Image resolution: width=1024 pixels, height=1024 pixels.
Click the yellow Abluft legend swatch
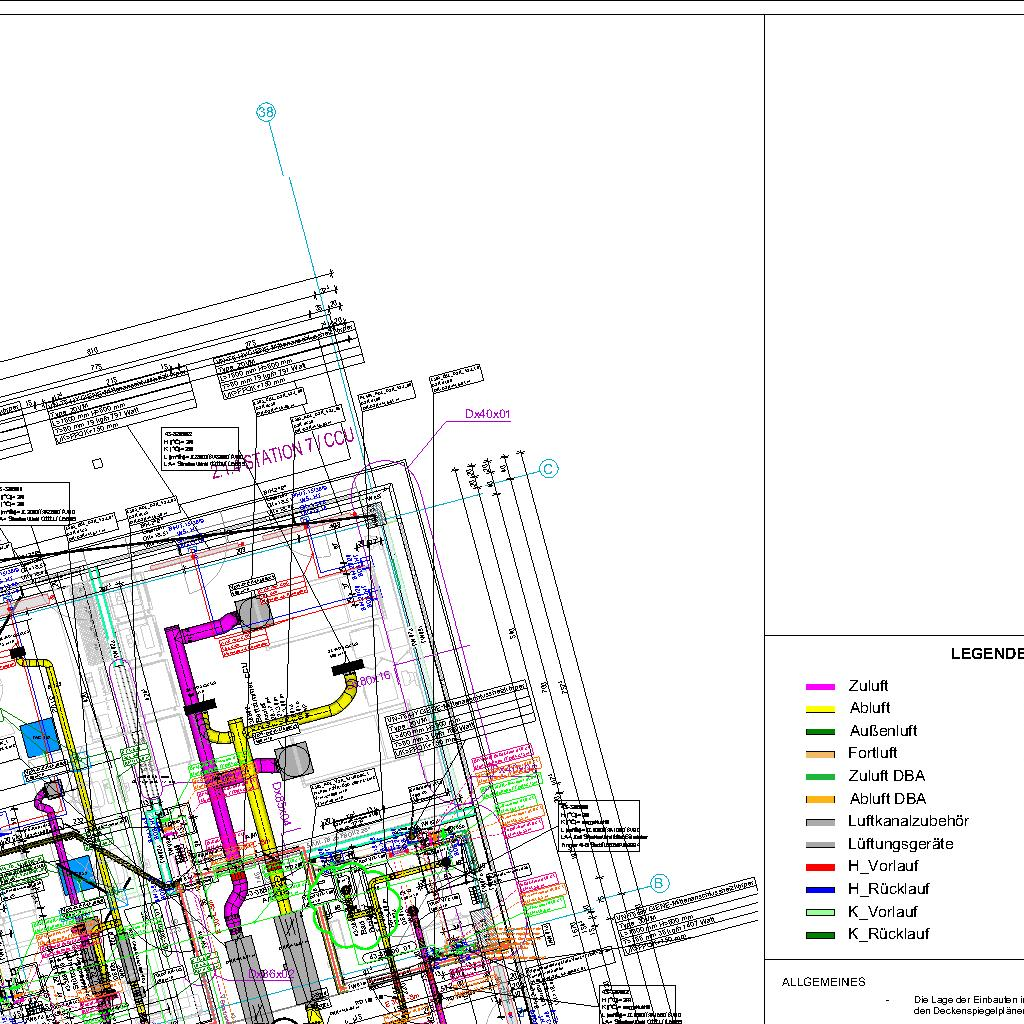point(820,709)
